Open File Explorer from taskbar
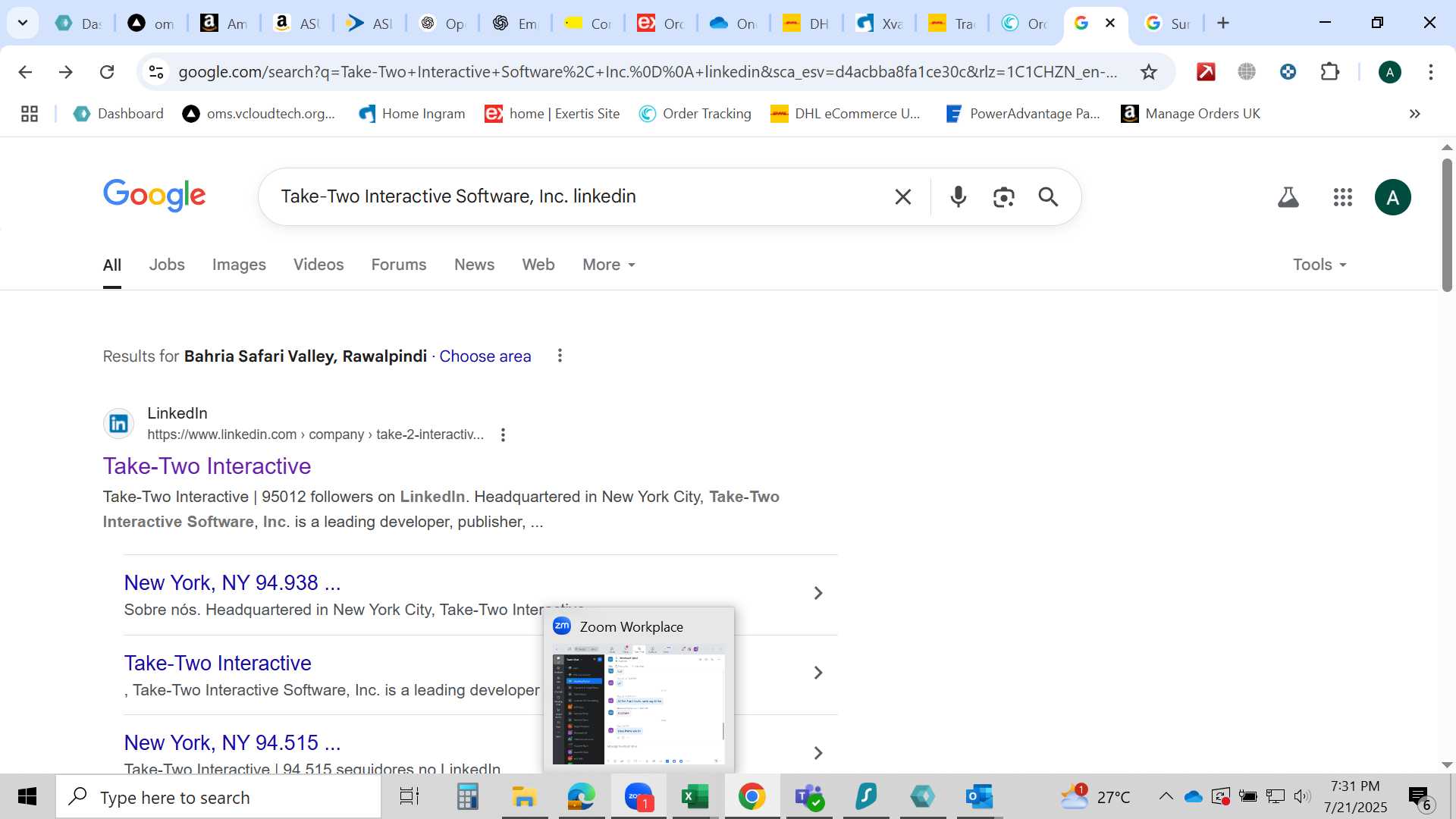This screenshot has width=1456, height=819. click(x=524, y=797)
